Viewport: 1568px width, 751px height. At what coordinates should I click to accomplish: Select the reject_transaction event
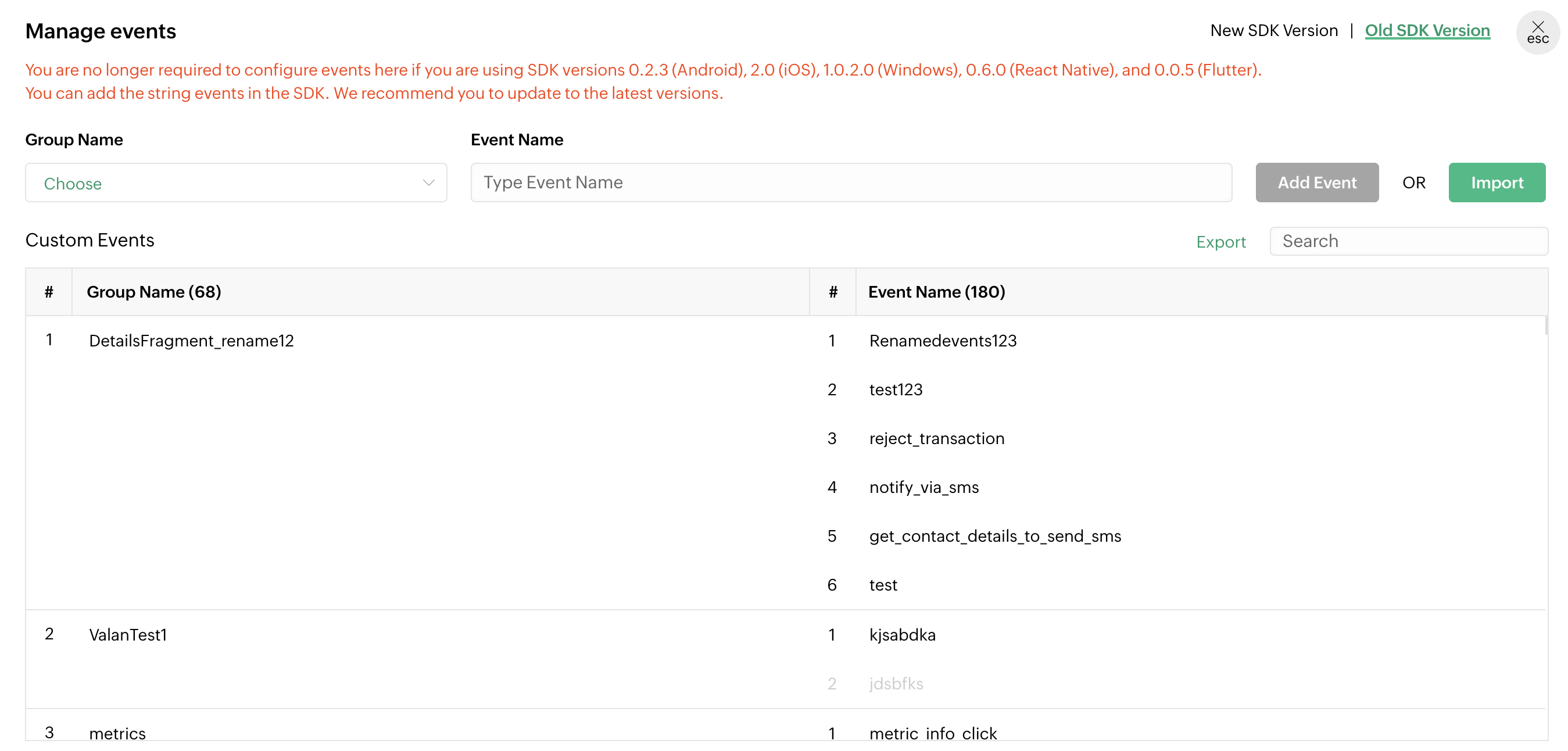coord(936,438)
